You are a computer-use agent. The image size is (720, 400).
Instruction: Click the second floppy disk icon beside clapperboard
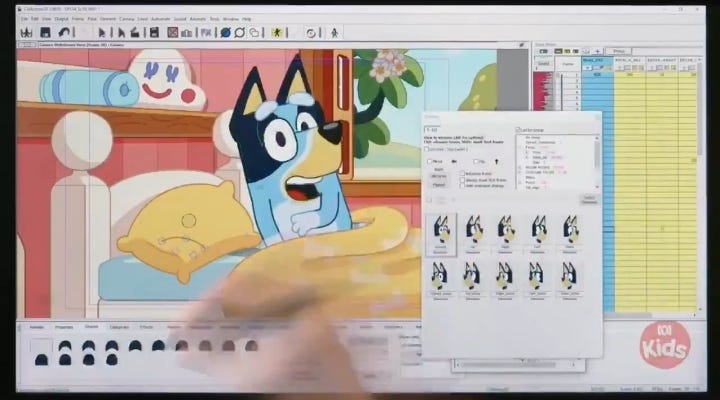[x=154, y=33]
